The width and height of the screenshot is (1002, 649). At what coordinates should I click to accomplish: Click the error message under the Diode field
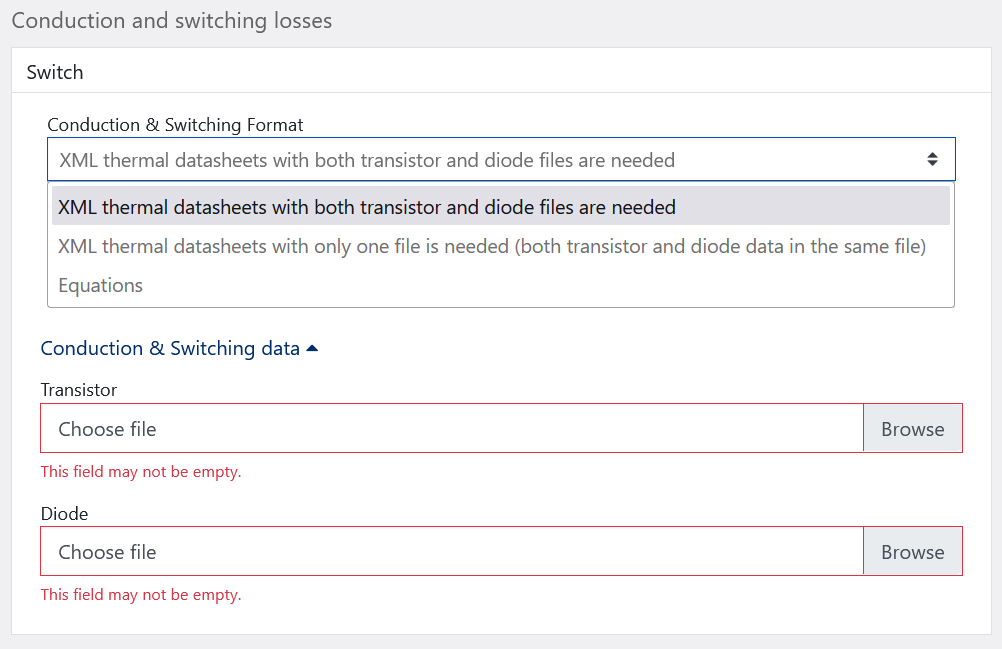click(x=141, y=595)
